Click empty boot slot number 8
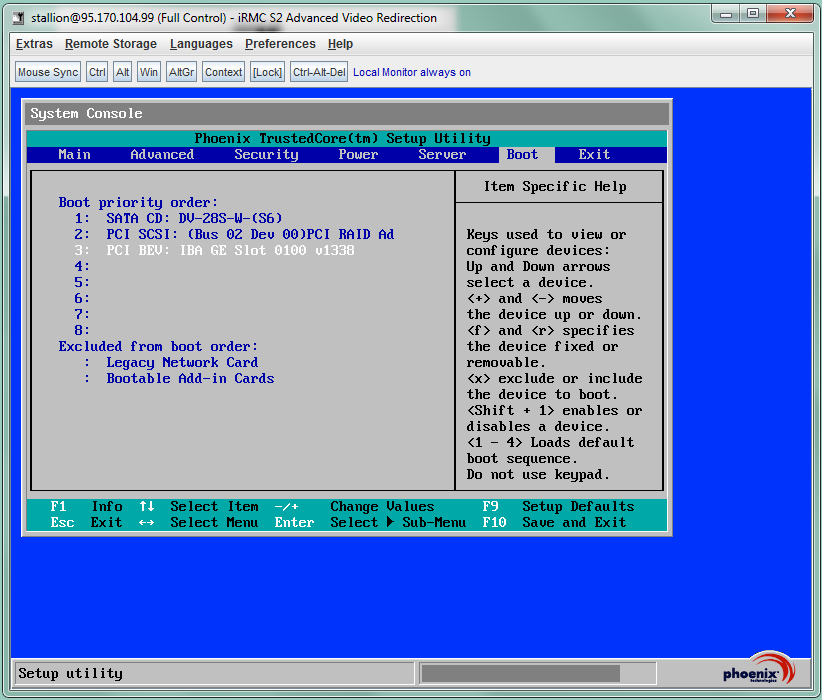The height and width of the screenshot is (700, 822). tap(82, 330)
